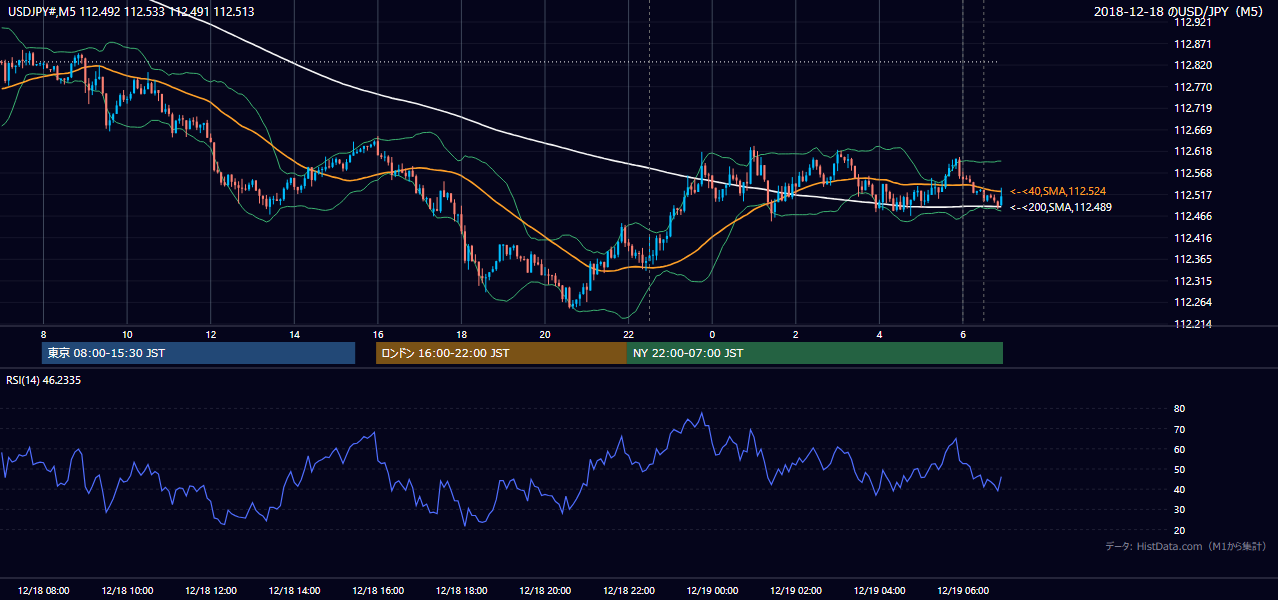Click RSI scale value 80
The image size is (1278, 600).
[x=1179, y=409]
